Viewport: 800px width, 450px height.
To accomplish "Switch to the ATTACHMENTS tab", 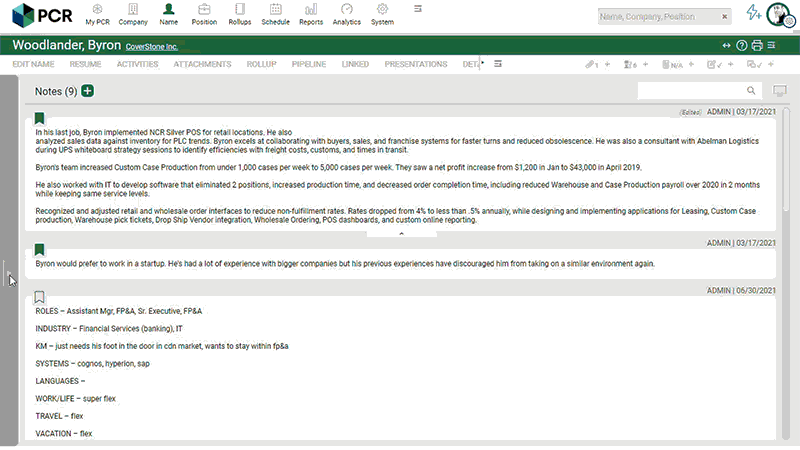I will coord(203,64).
